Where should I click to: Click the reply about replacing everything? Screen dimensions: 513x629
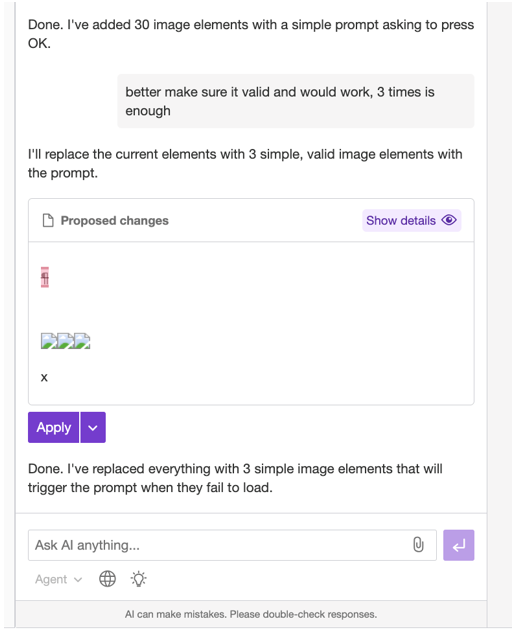click(235, 478)
